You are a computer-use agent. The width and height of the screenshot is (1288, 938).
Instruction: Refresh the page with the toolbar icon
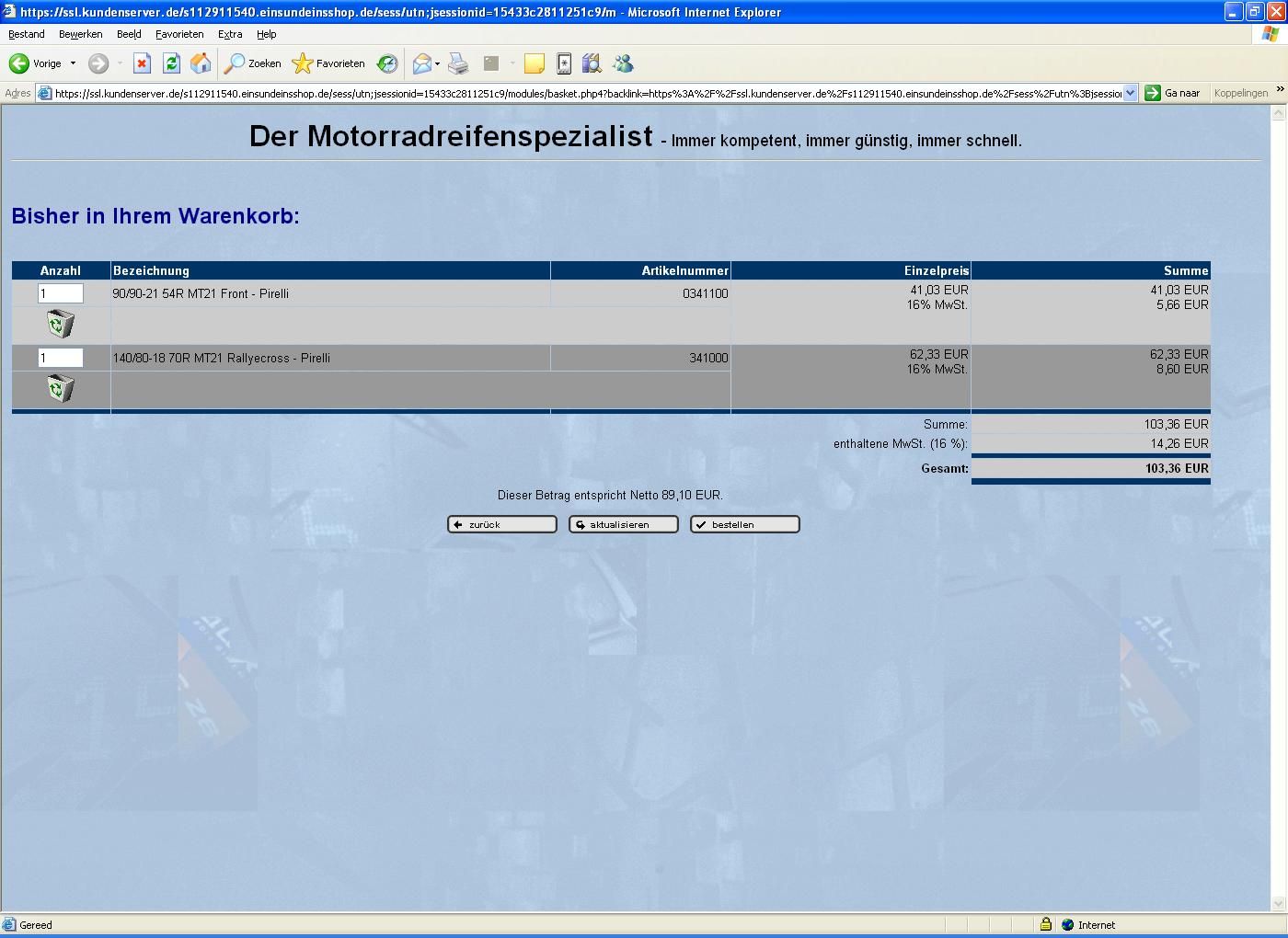click(x=171, y=63)
